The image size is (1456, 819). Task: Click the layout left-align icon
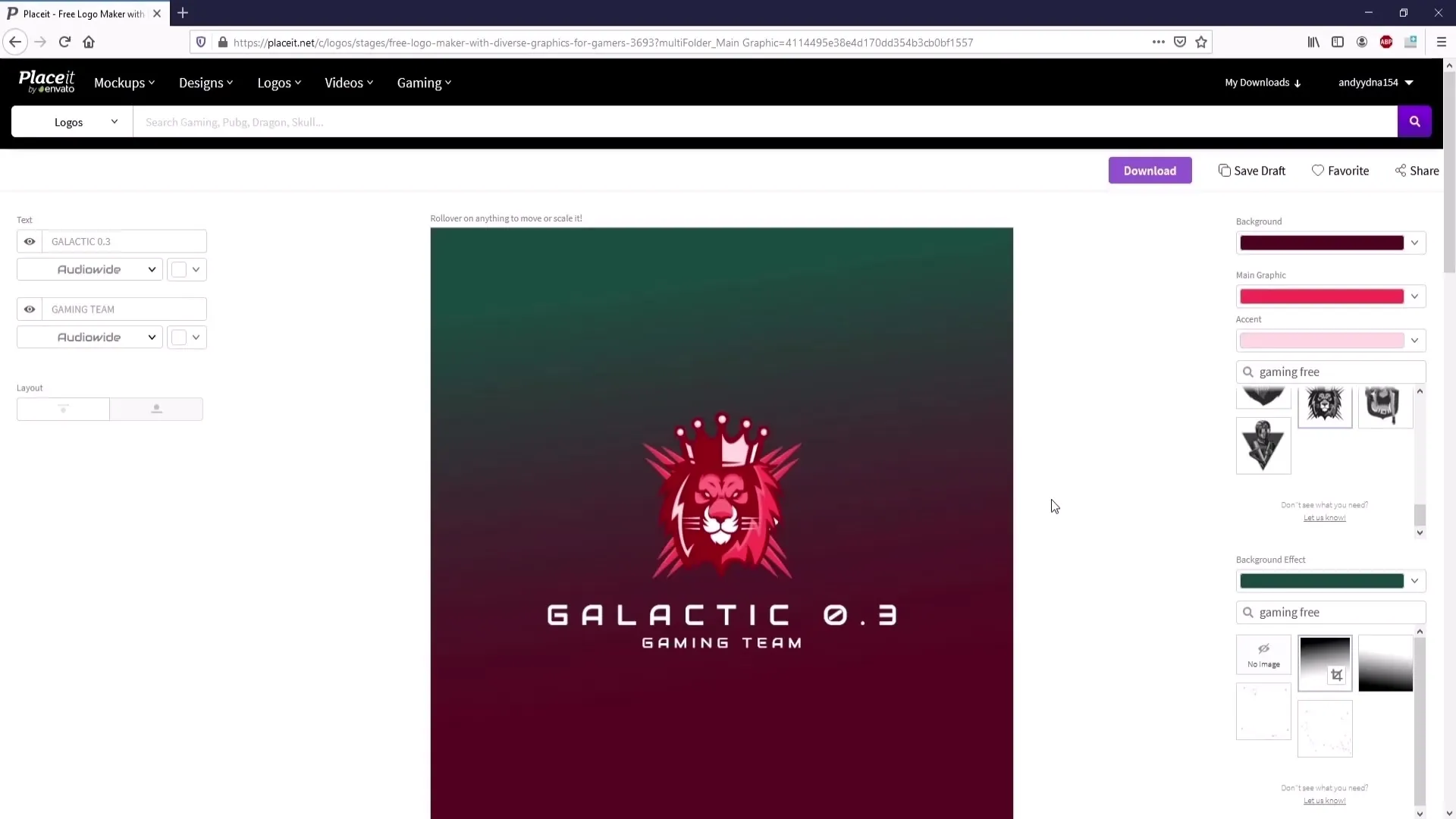point(63,408)
